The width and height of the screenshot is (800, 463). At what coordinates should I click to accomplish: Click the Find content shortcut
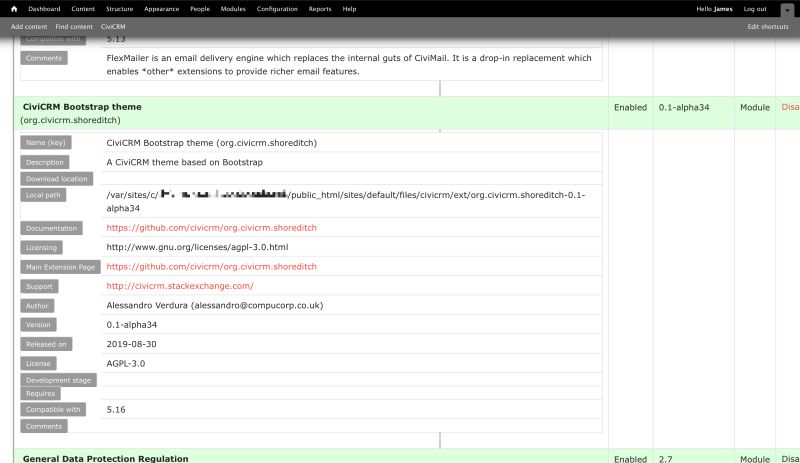[74, 27]
